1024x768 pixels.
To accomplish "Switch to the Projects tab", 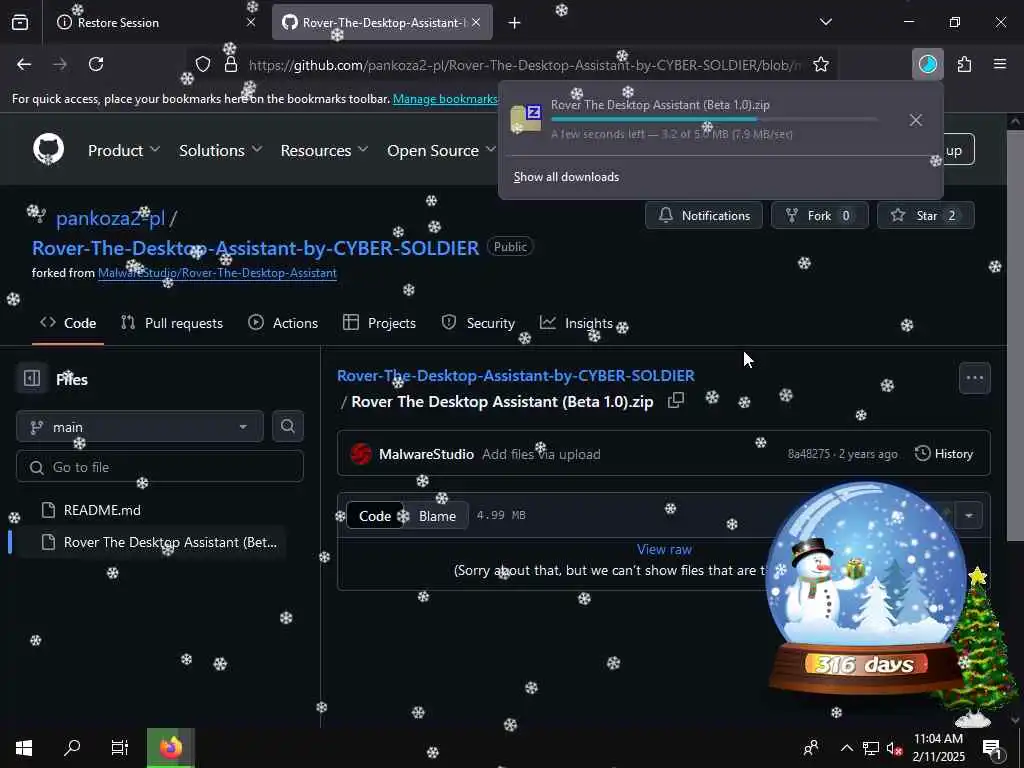I will (379, 323).
